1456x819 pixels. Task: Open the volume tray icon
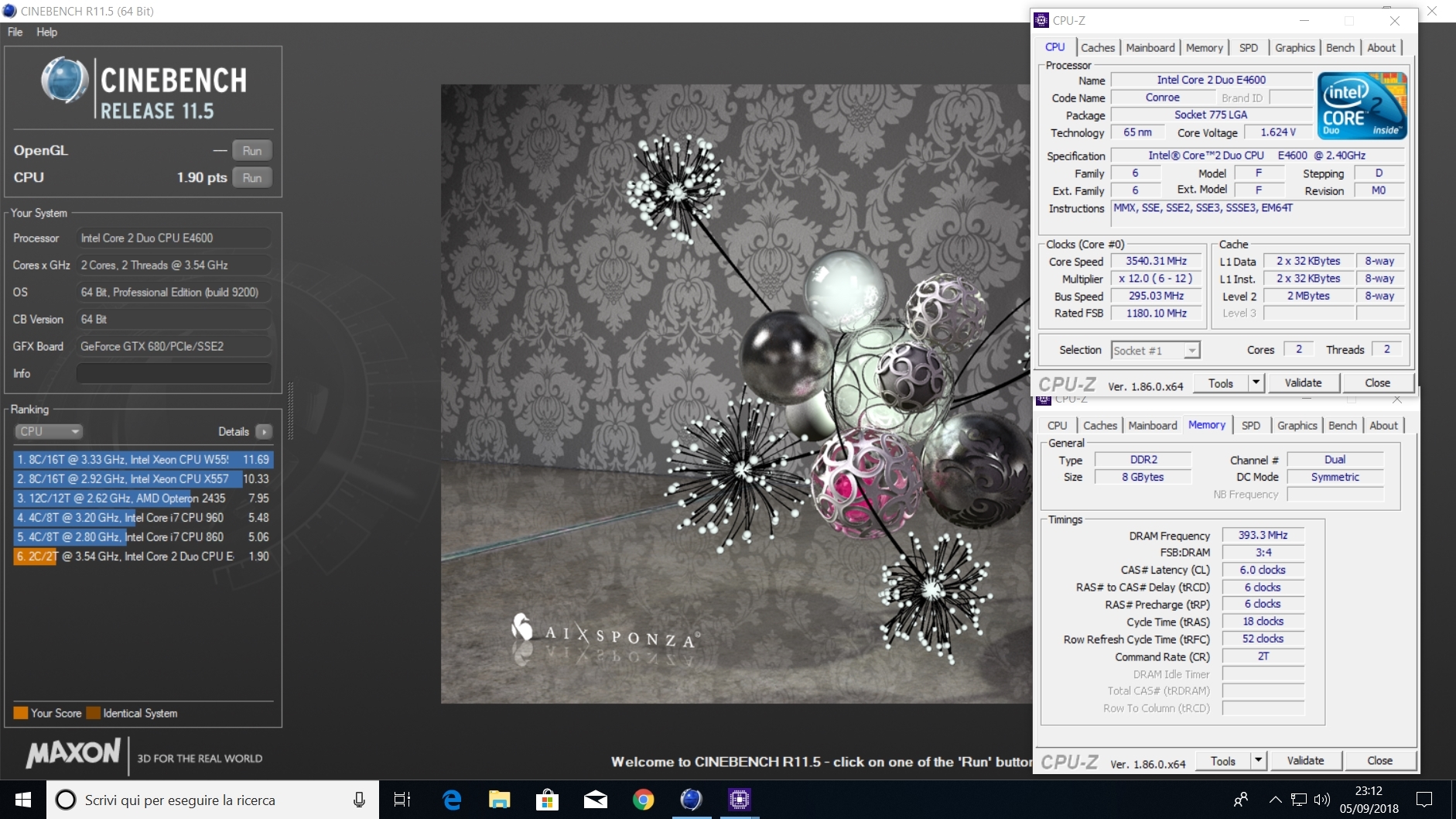[1322, 800]
